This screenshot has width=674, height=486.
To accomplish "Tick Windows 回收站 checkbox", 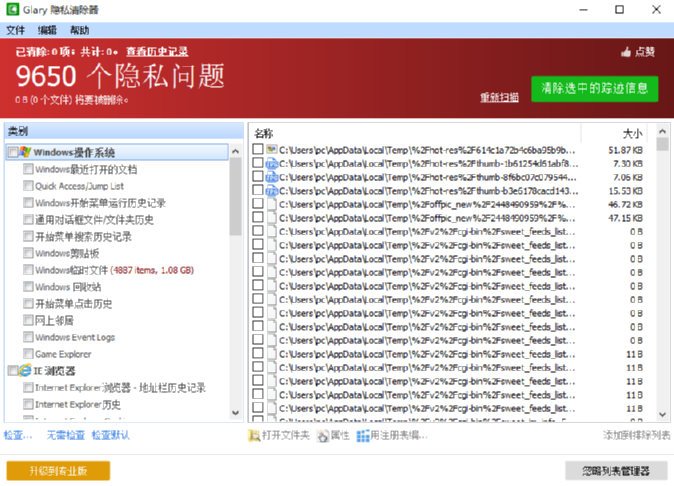I will [28, 287].
